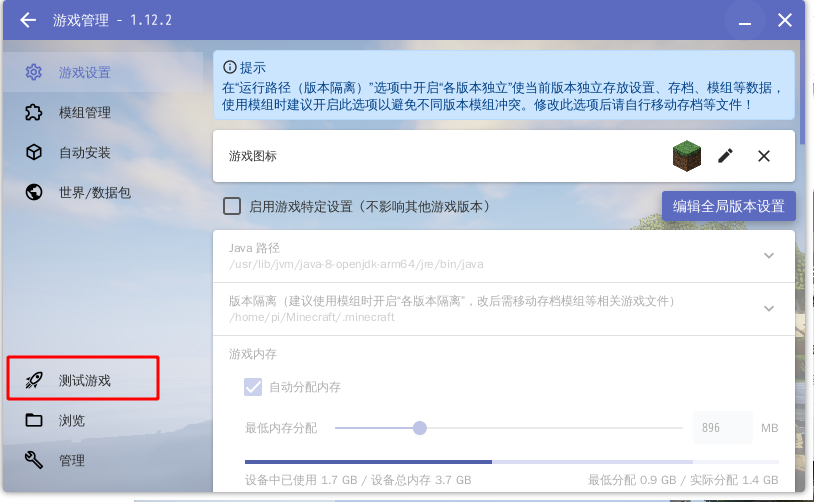
Task: Reset game icon with the X button
Action: click(764, 156)
